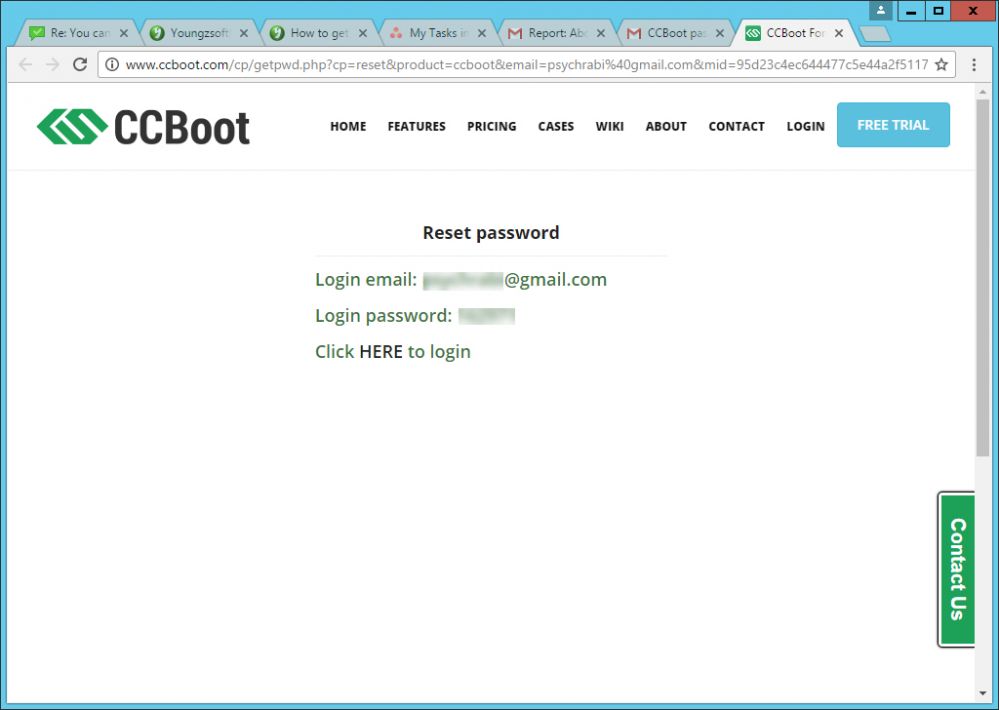Image resolution: width=999 pixels, height=710 pixels.
Task: Go forward with the browser forward arrow
Action: pyautogui.click(x=52, y=64)
